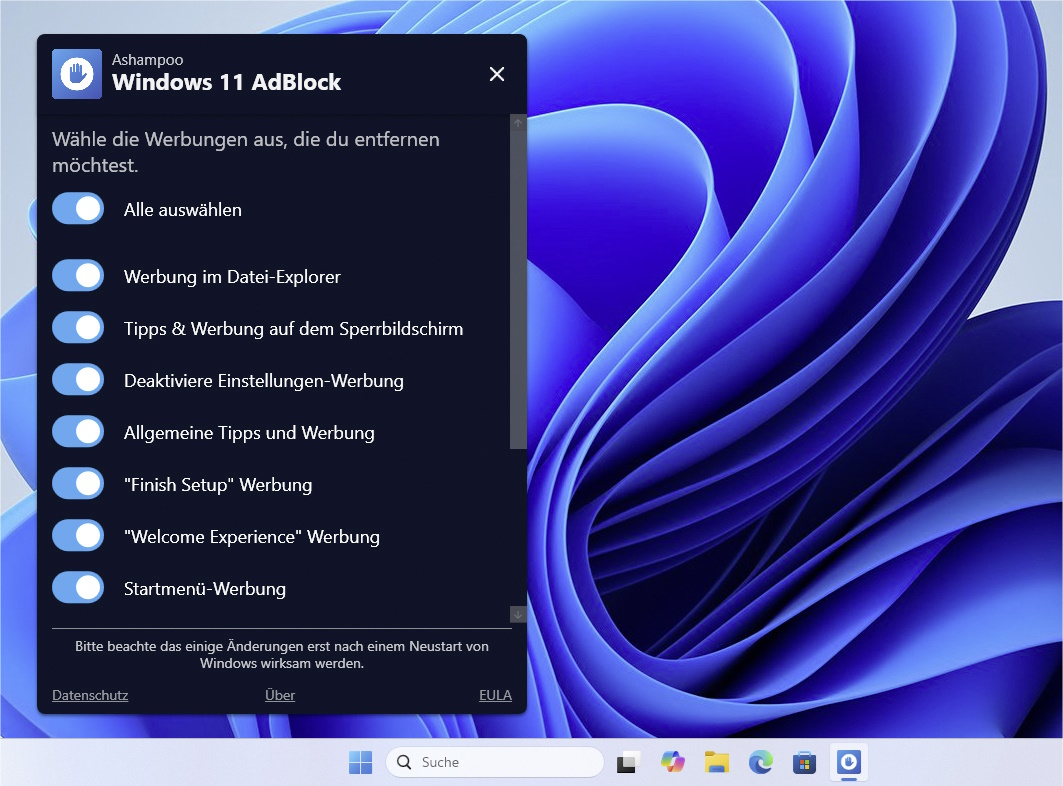This screenshot has height=786, width=1063.
Task: Toggle "Welcome Experience" Werbung switch
Action: (78, 536)
